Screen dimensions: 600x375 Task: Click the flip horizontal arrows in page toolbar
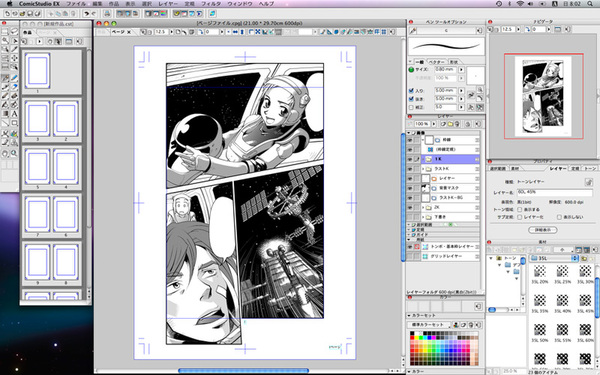click(235, 32)
